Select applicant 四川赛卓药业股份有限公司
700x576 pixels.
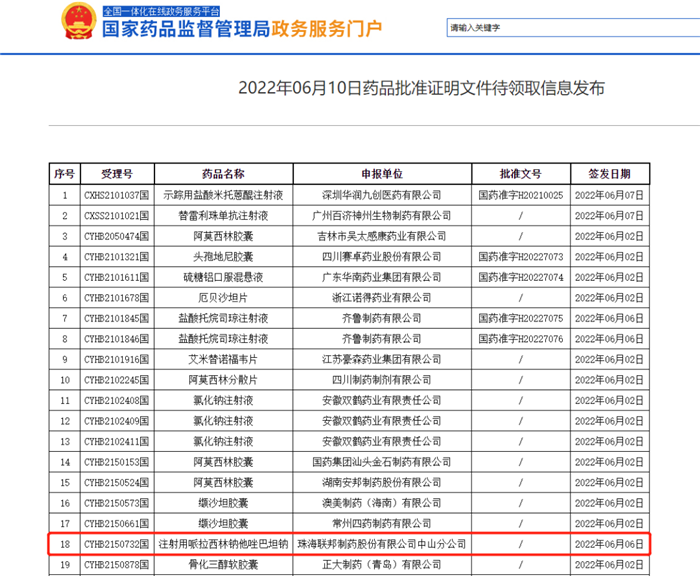point(382,257)
